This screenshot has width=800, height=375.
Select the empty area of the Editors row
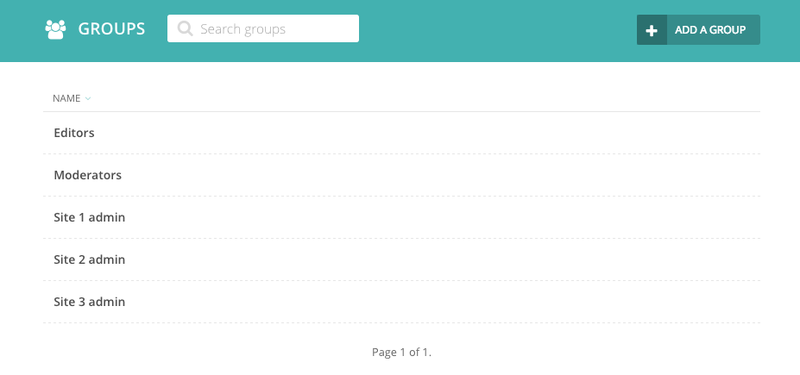[429, 133]
